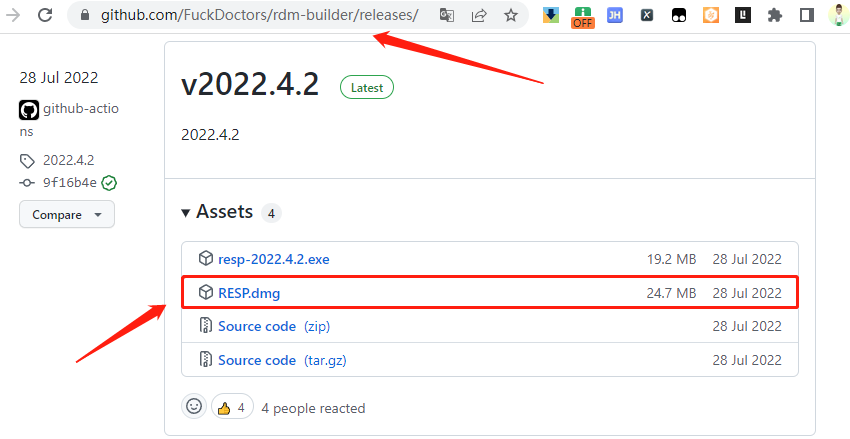Go forward with the browser arrow
This screenshot has height=439, width=850.
click(12, 15)
